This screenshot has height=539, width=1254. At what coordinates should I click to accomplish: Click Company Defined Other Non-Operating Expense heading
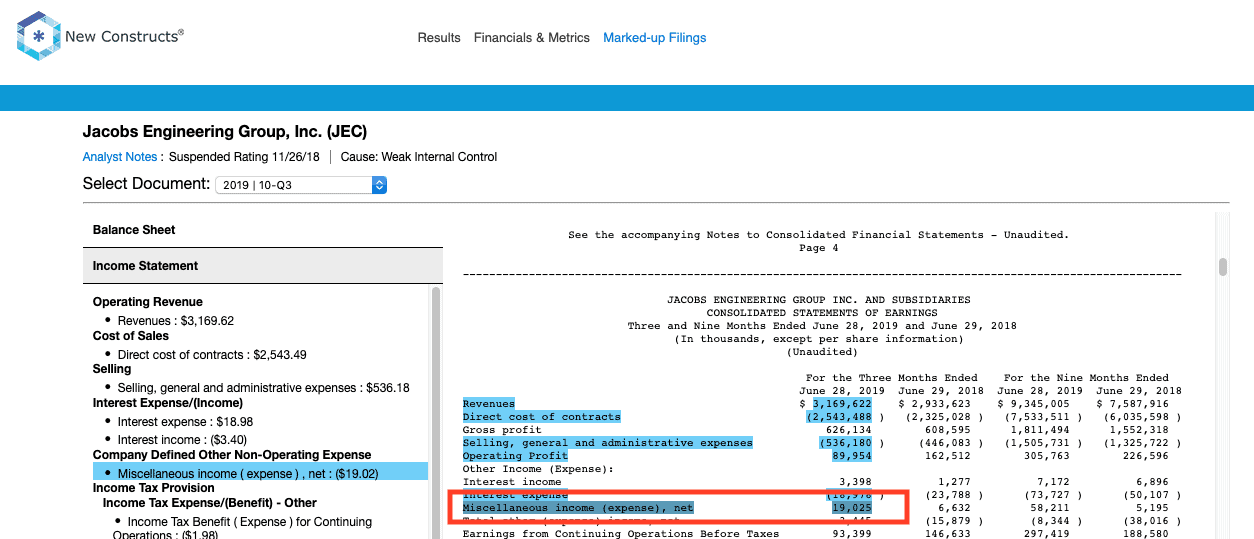(x=232, y=455)
